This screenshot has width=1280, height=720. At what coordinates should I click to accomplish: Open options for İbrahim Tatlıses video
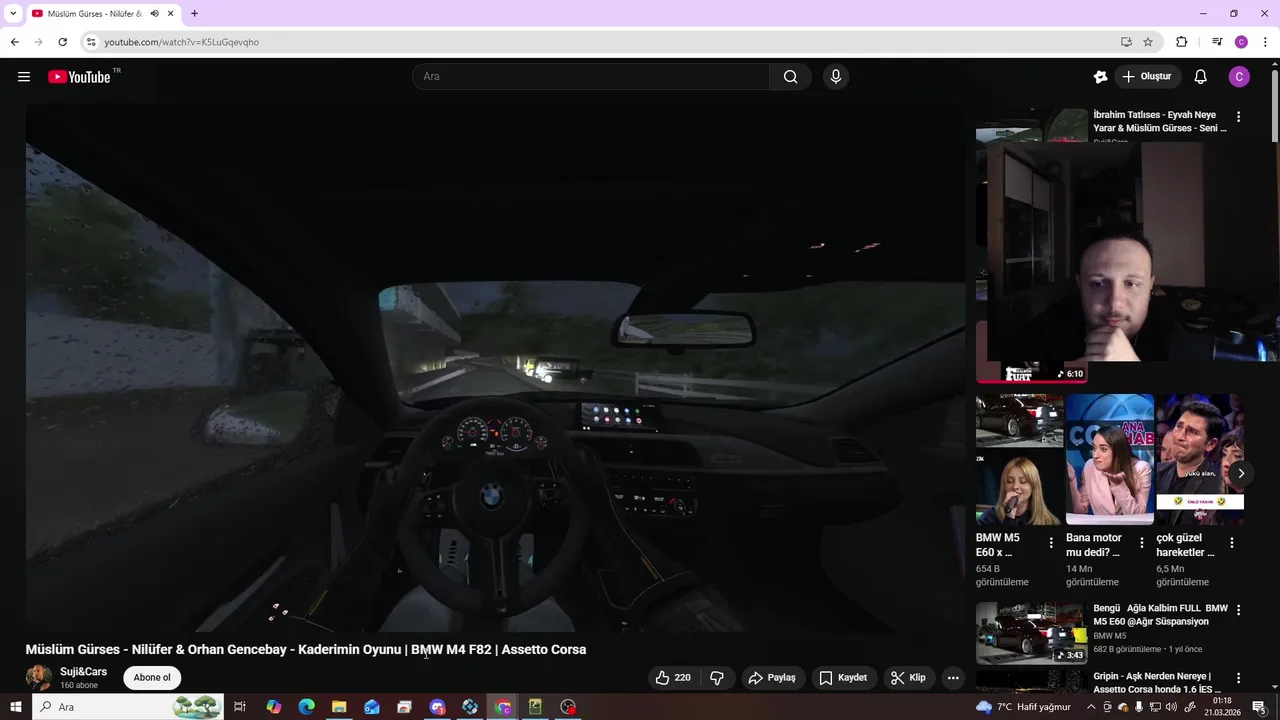coord(1238,117)
